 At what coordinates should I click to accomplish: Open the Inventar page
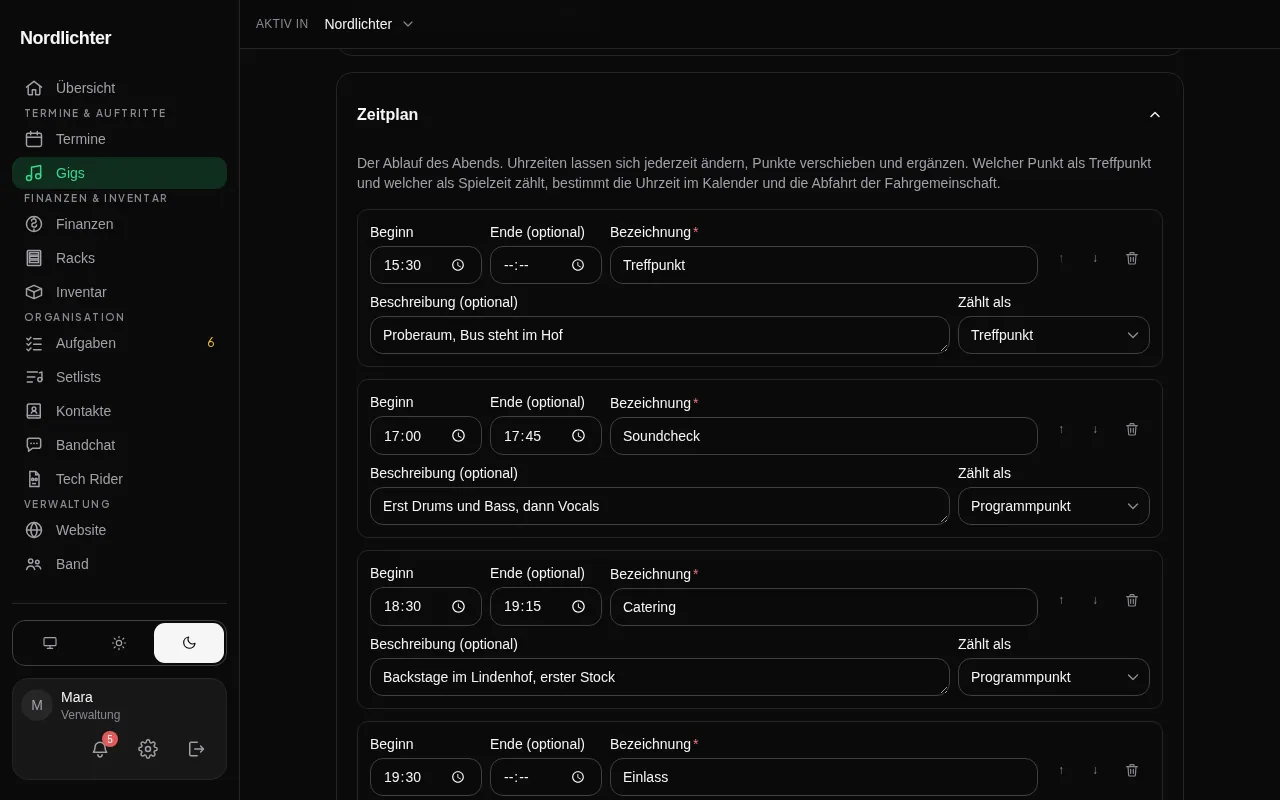[x=119, y=292]
